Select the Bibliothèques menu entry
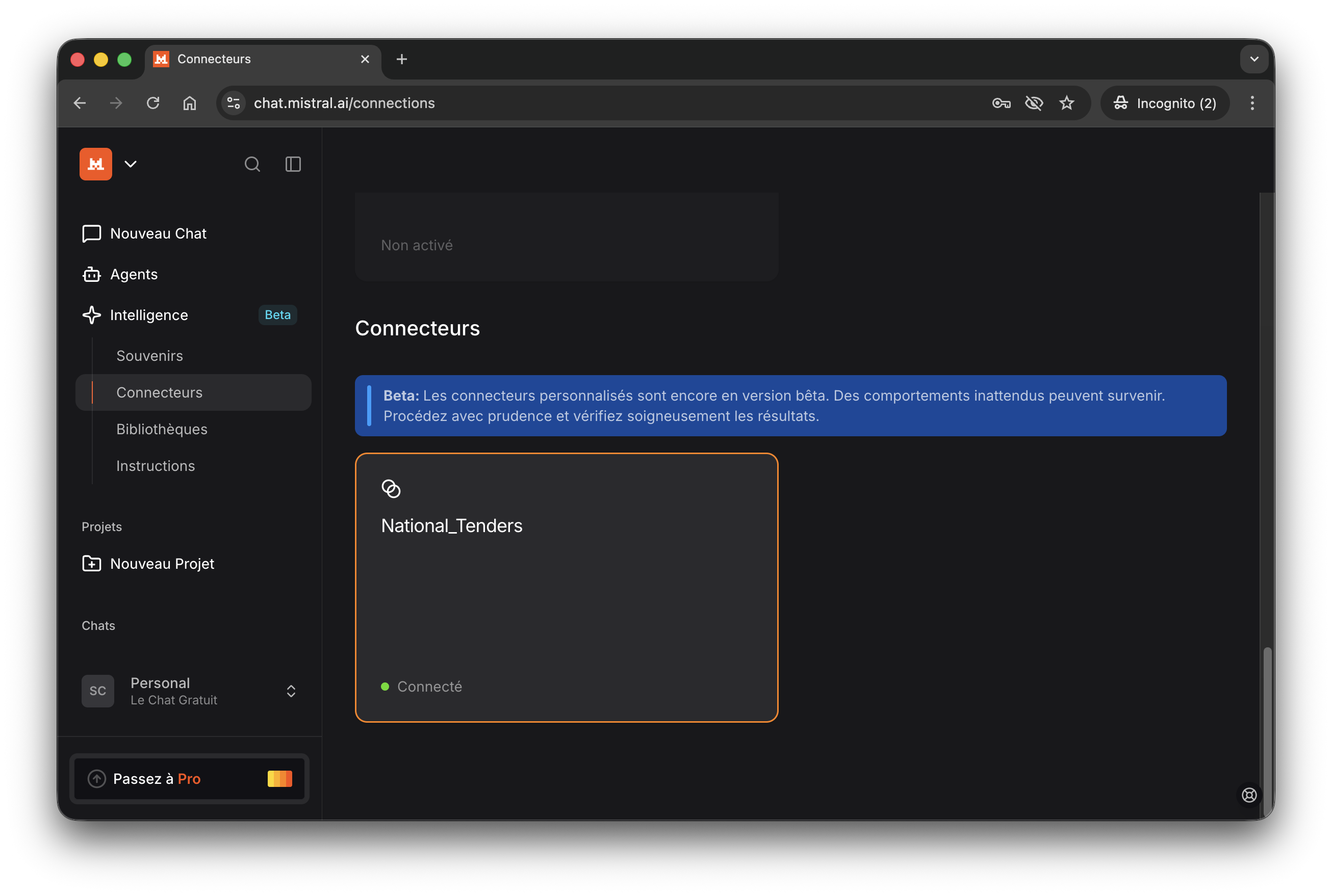The image size is (1332, 896). pos(162,429)
